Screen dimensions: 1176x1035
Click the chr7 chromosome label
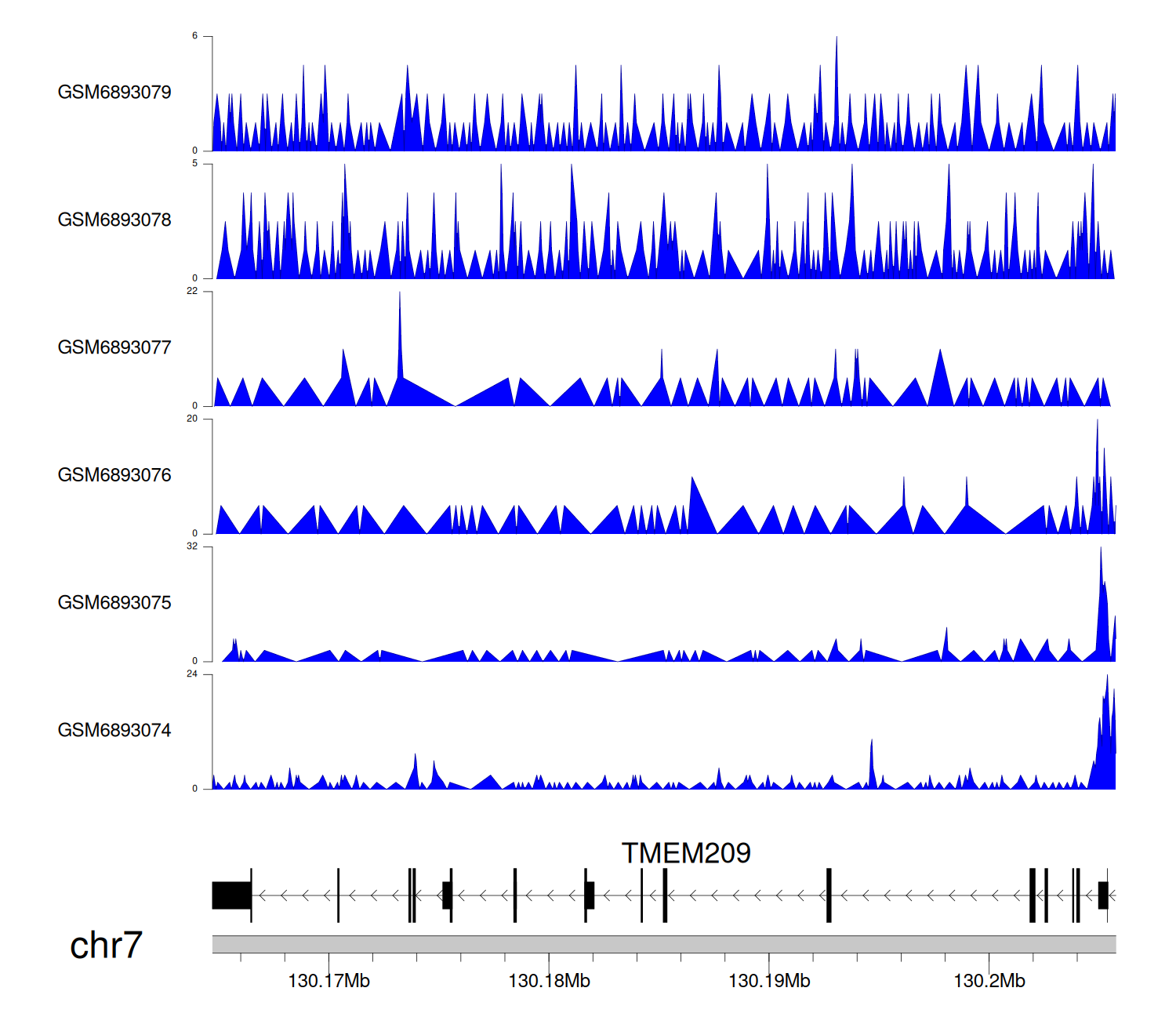point(106,946)
